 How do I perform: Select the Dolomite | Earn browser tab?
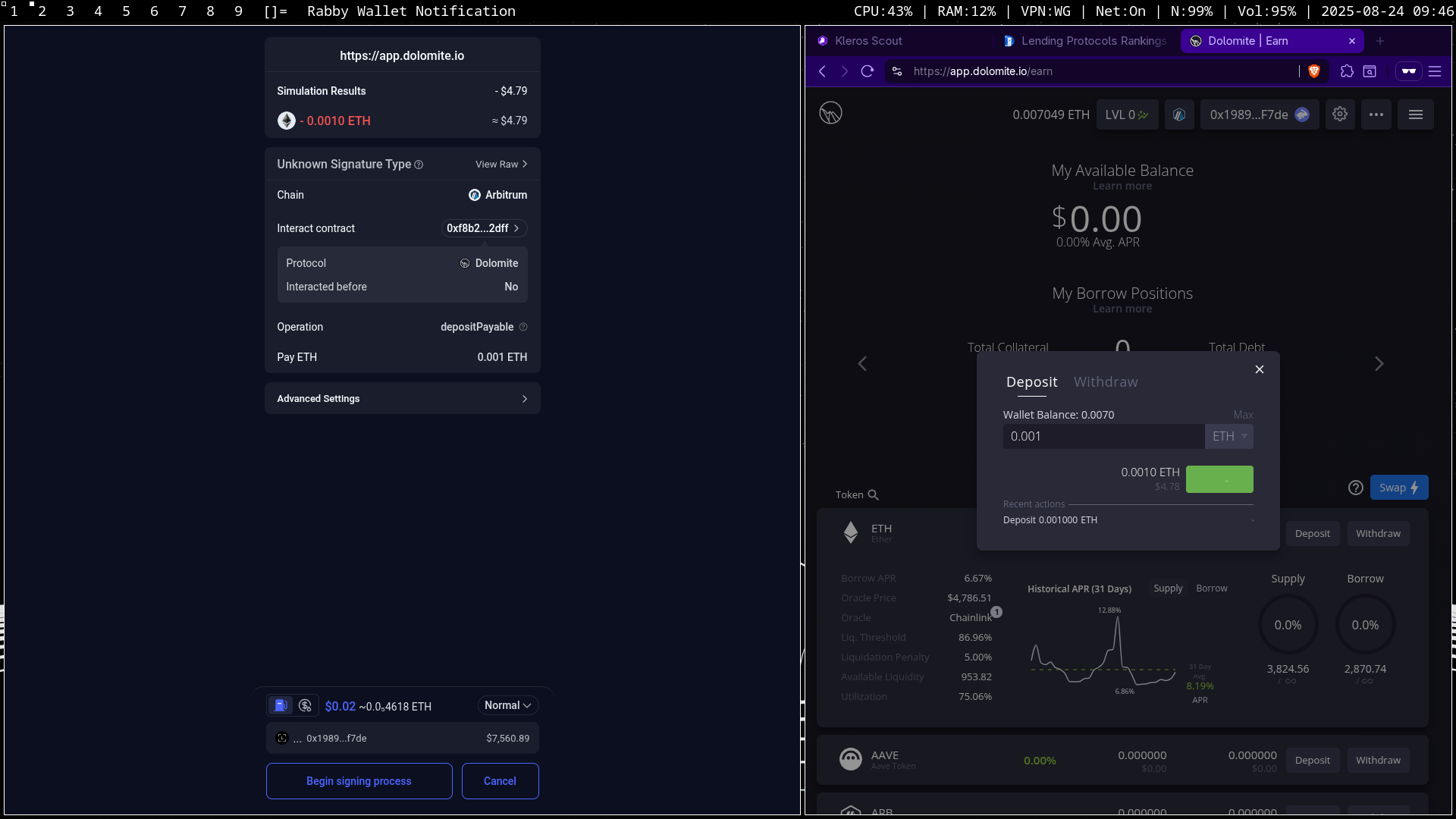click(x=1271, y=41)
